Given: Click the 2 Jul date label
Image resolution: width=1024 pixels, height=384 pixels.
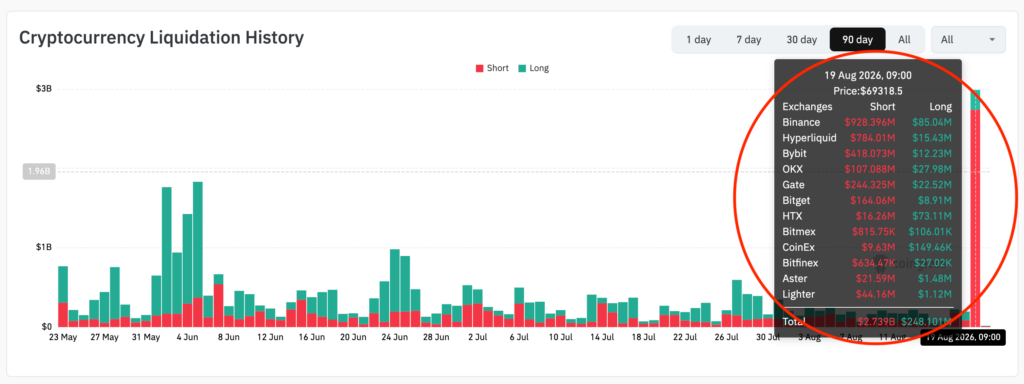Looking at the screenshot, I should [477, 338].
